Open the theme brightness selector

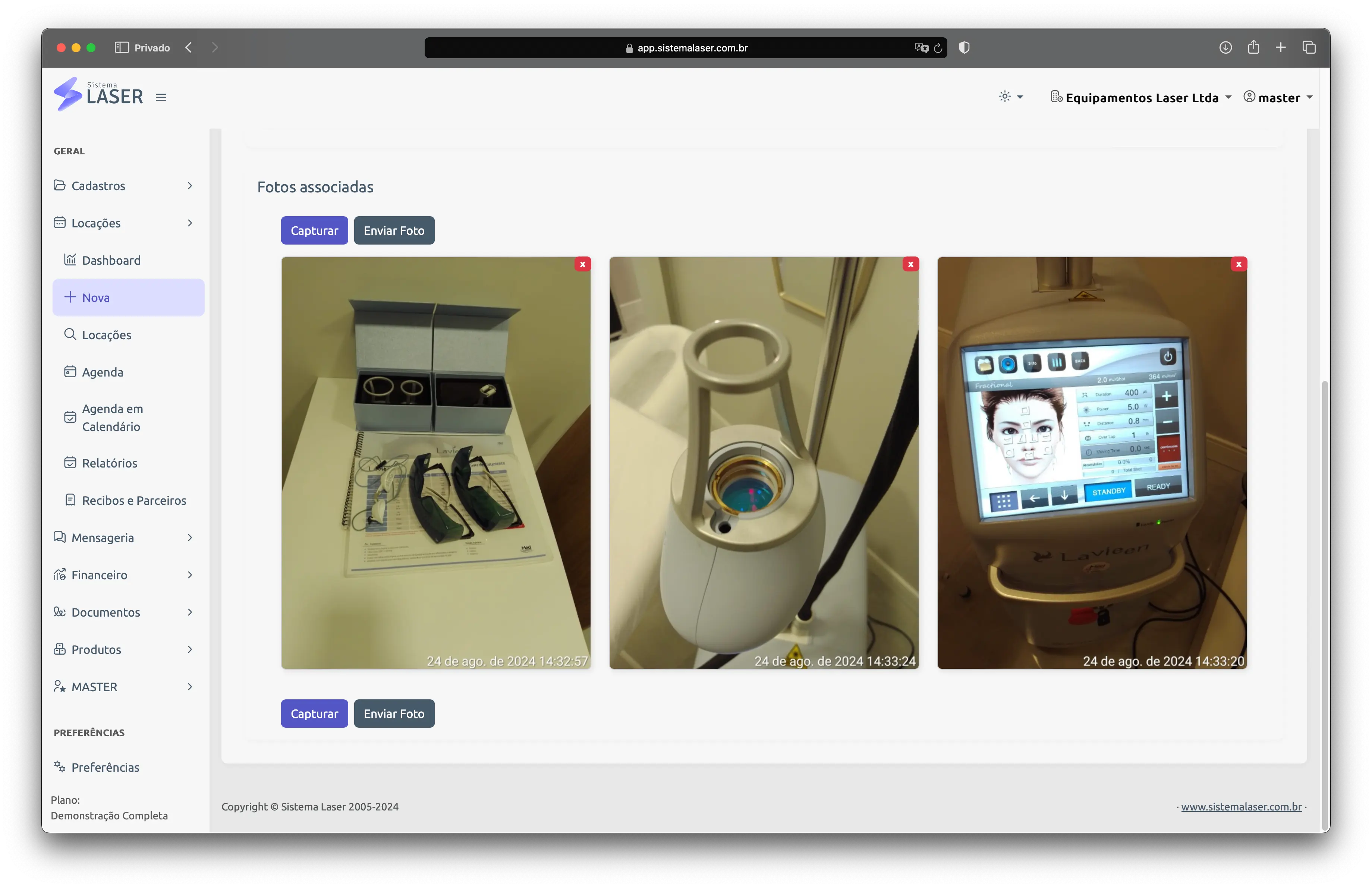coord(1011,97)
